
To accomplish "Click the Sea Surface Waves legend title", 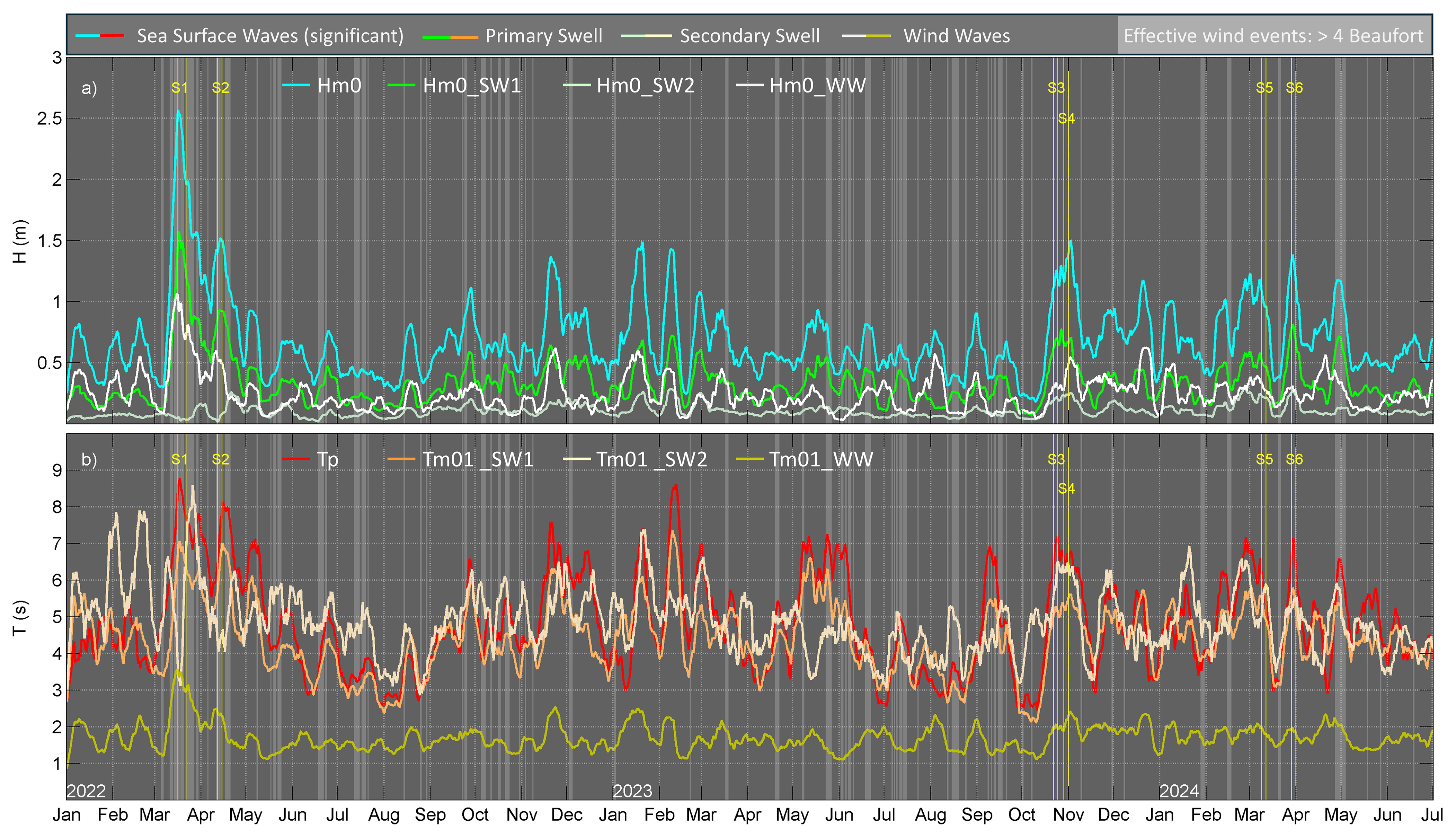I will (x=270, y=36).
